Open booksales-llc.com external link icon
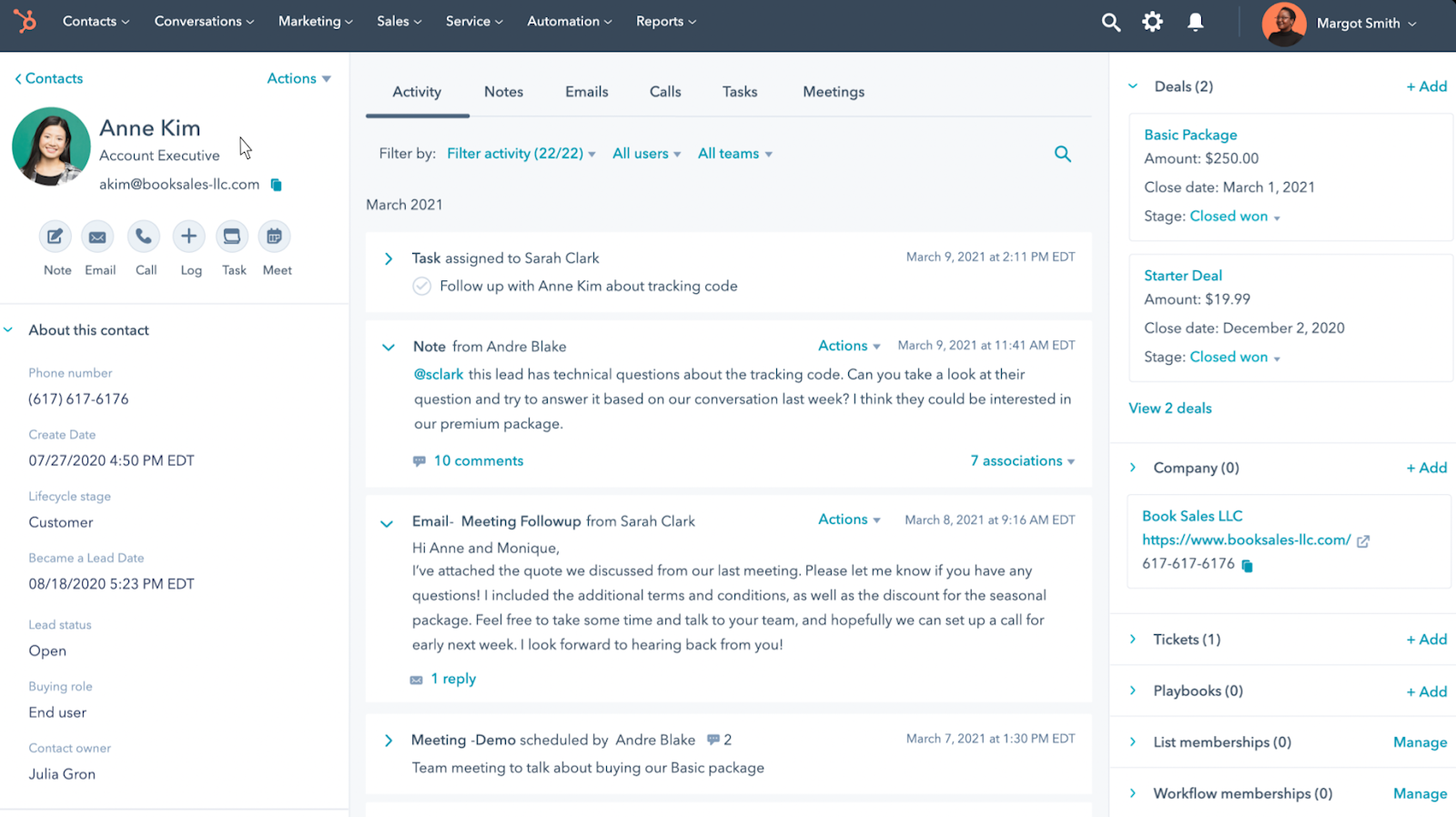This screenshot has height=817, width=1456. [x=1363, y=541]
